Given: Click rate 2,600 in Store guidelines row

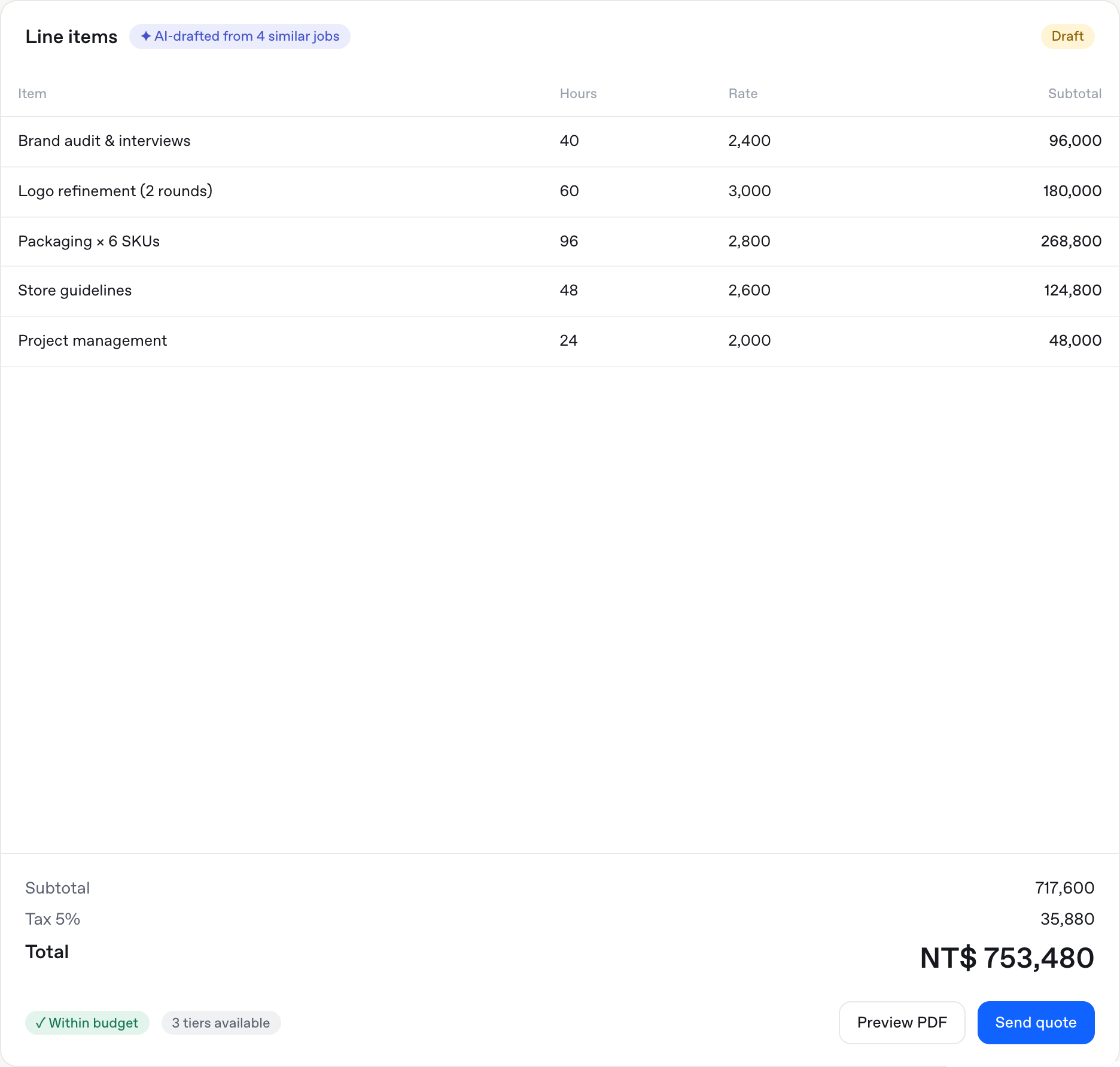Looking at the screenshot, I should 749,291.
